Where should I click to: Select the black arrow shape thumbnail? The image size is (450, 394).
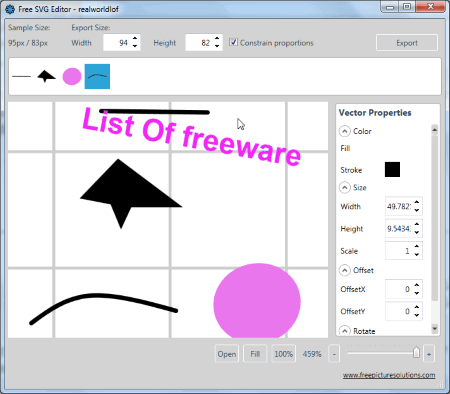(x=46, y=76)
